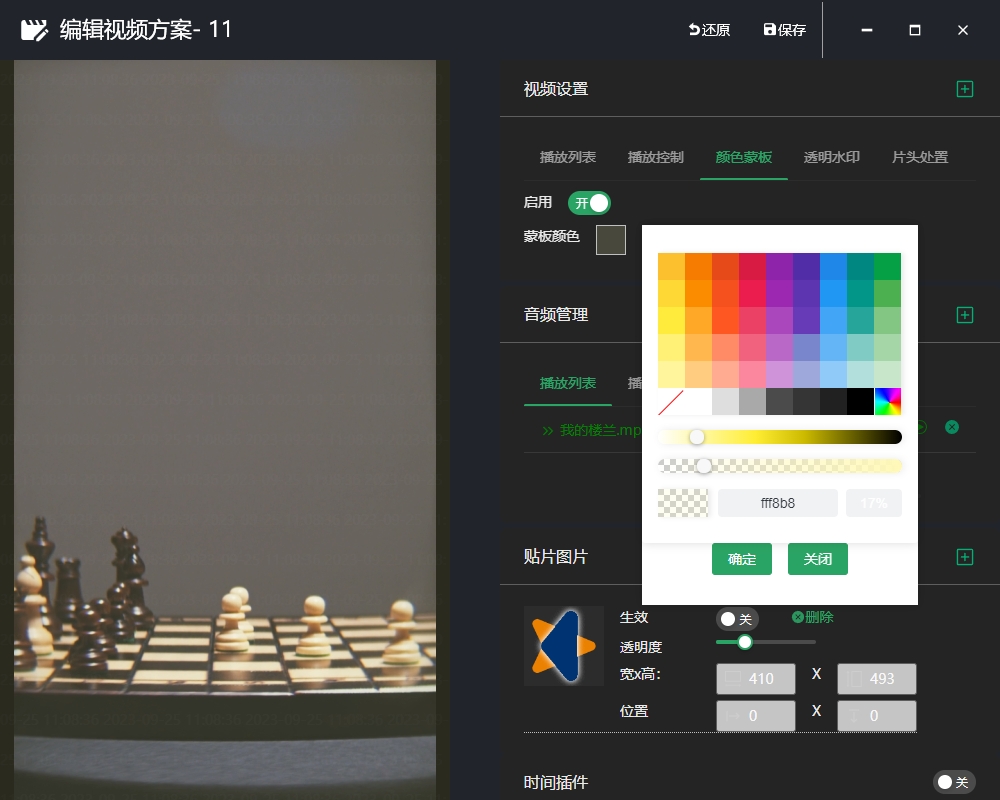Viewport: 1000px width, 800px height.
Task: Click the 透明度 slider handle
Action: [744, 642]
